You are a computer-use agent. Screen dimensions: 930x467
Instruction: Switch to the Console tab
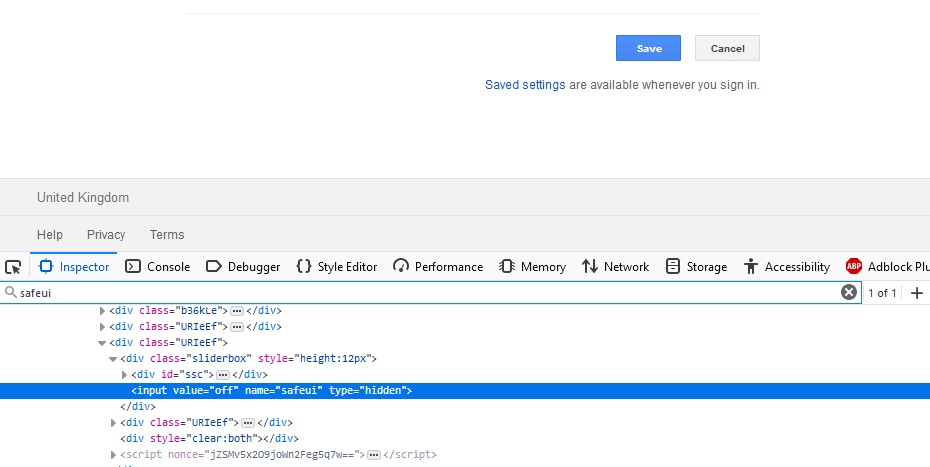[158, 267]
